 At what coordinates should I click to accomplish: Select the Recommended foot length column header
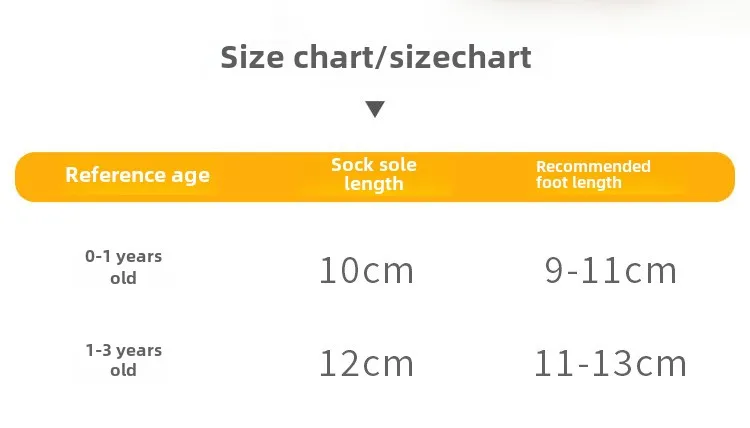(x=593, y=175)
